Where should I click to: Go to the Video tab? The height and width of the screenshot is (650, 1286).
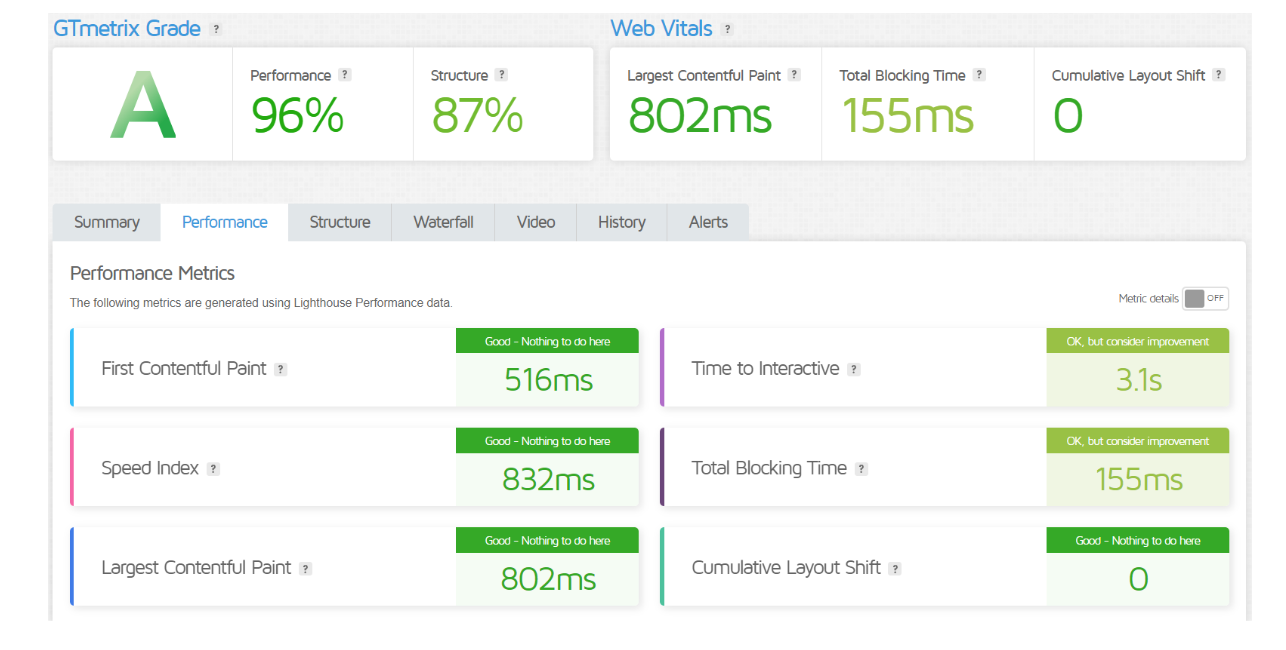click(536, 222)
